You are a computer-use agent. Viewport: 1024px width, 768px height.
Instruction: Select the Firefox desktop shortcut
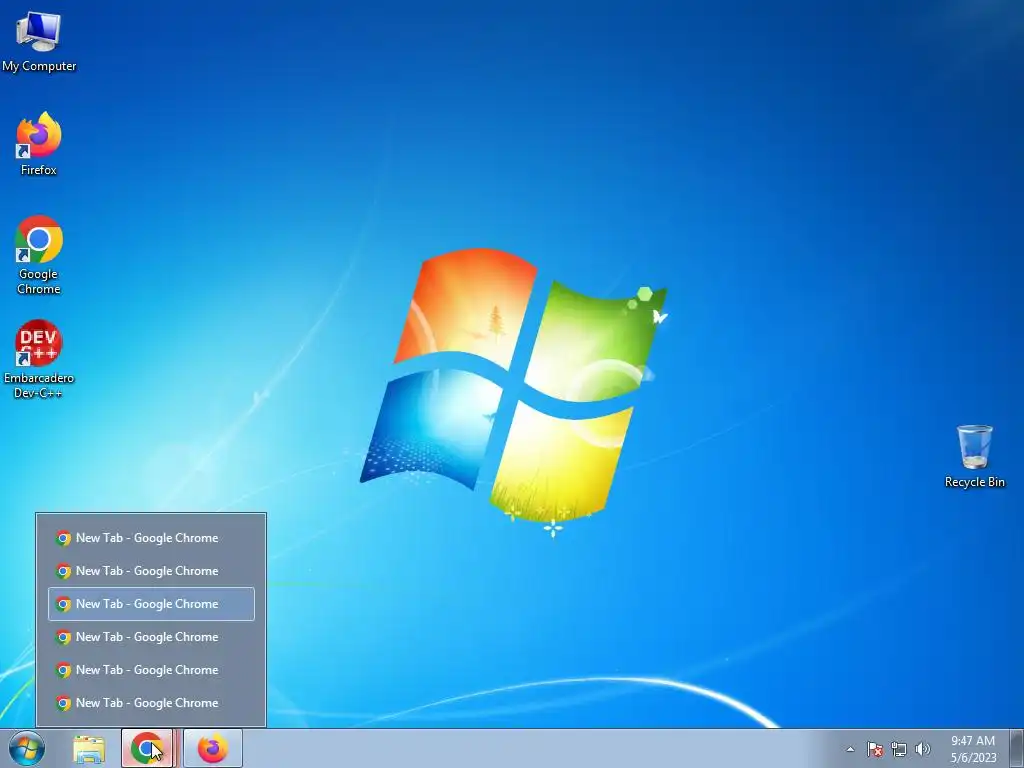pos(39,144)
